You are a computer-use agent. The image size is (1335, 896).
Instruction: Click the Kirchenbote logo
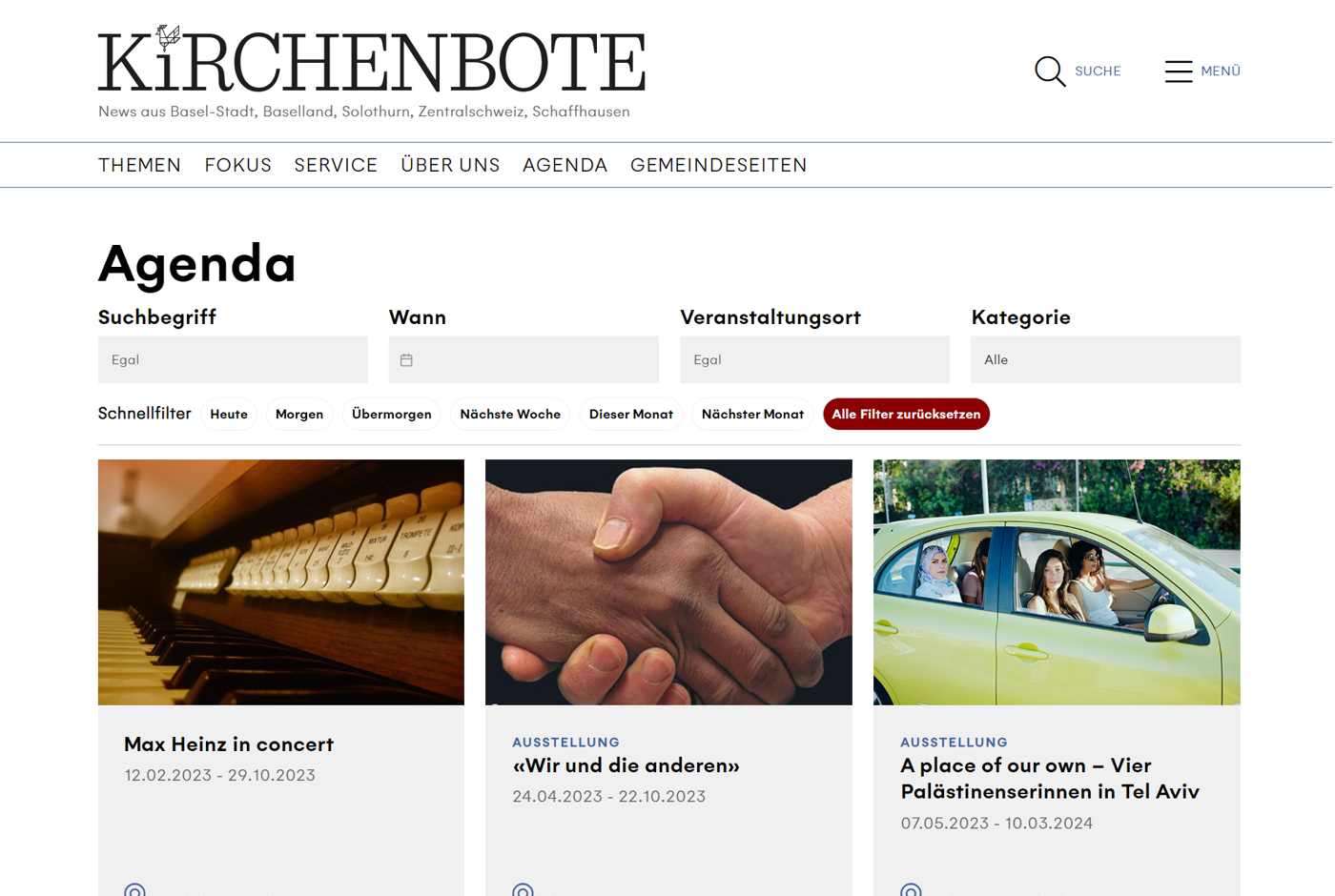pyautogui.click(x=372, y=59)
